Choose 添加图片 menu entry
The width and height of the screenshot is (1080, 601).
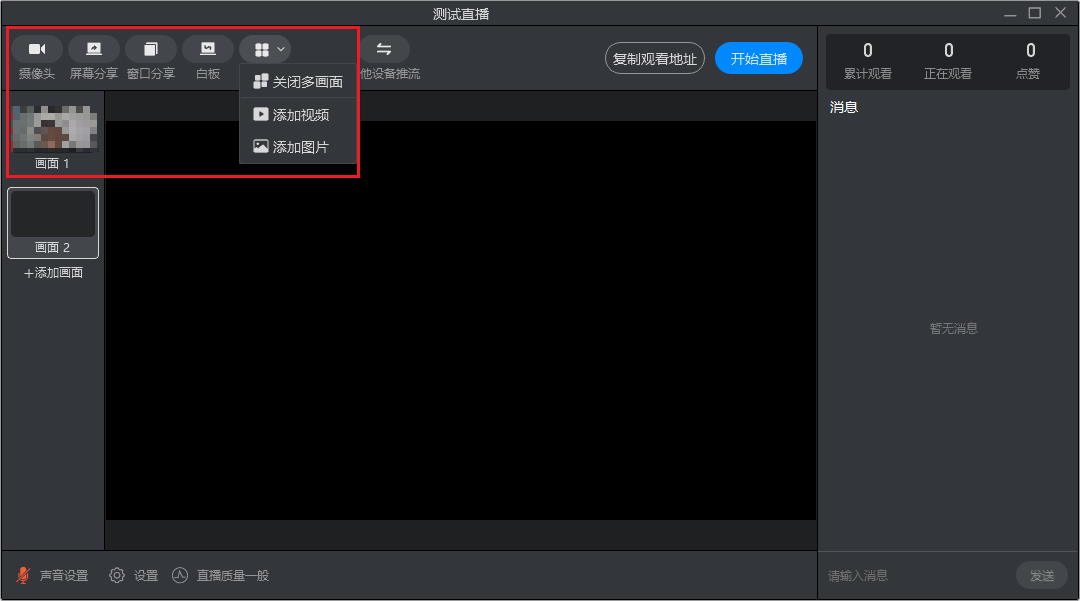[x=298, y=147]
